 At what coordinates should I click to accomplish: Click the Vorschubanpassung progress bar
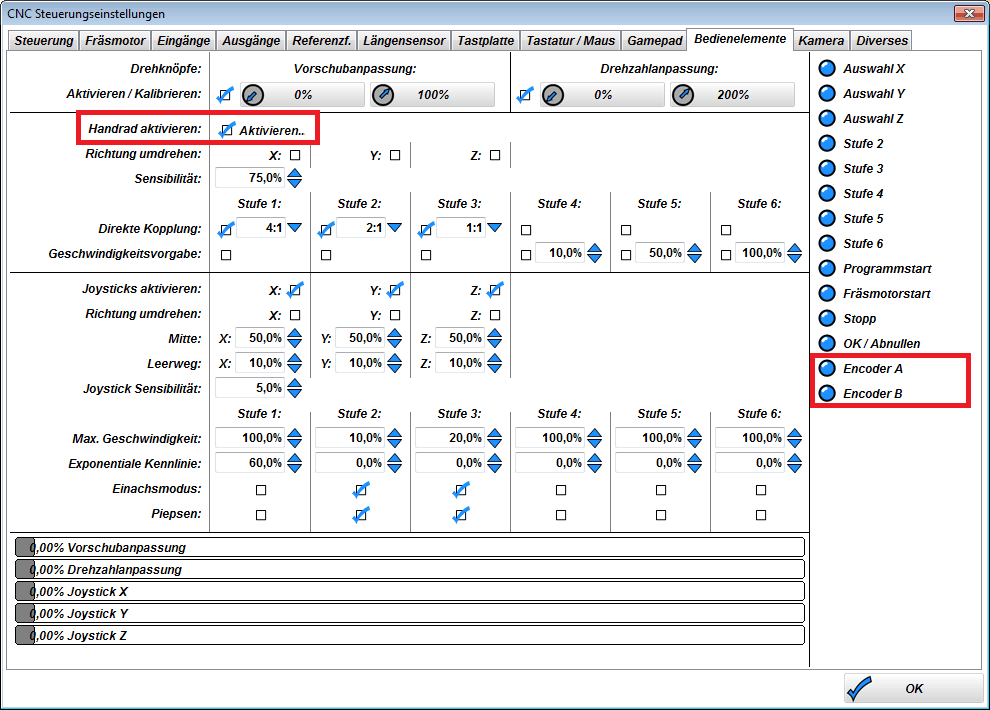tap(410, 548)
